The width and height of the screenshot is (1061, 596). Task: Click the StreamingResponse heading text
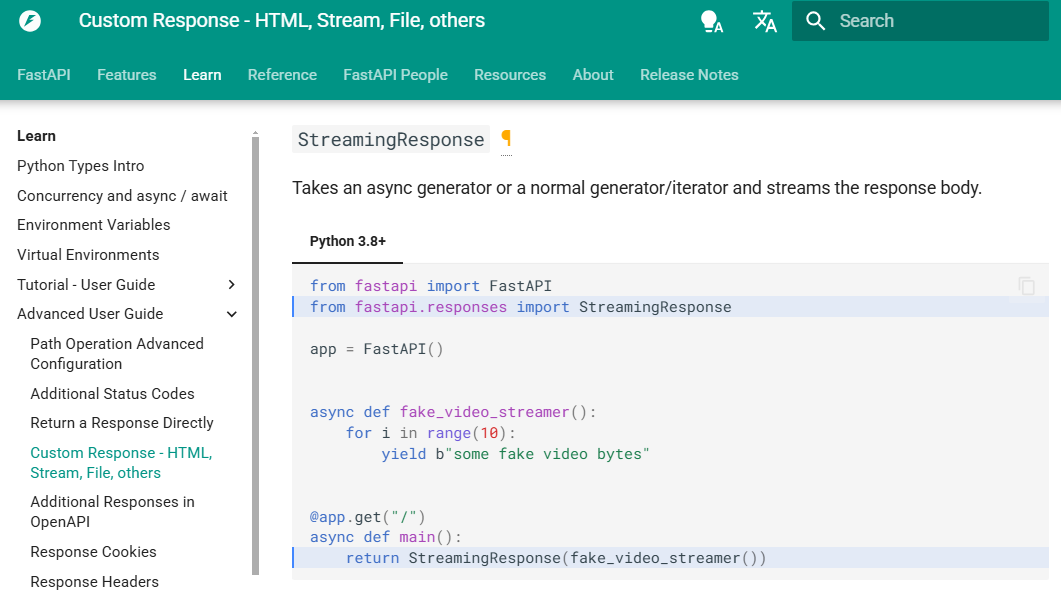click(391, 139)
